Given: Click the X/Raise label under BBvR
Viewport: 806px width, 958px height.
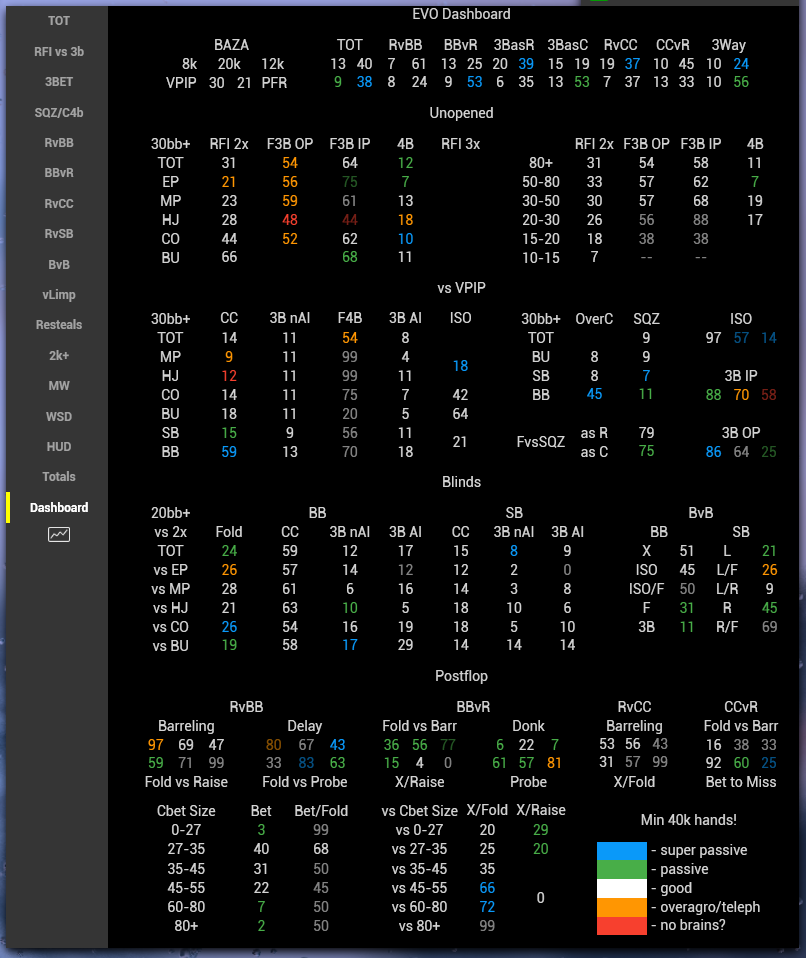Looking at the screenshot, I should (x=420, y=783).
